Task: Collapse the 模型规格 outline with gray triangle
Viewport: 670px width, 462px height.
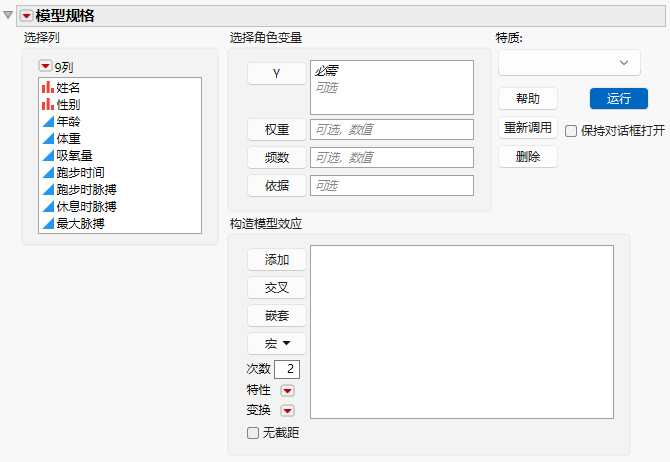Action: (8, 15)
